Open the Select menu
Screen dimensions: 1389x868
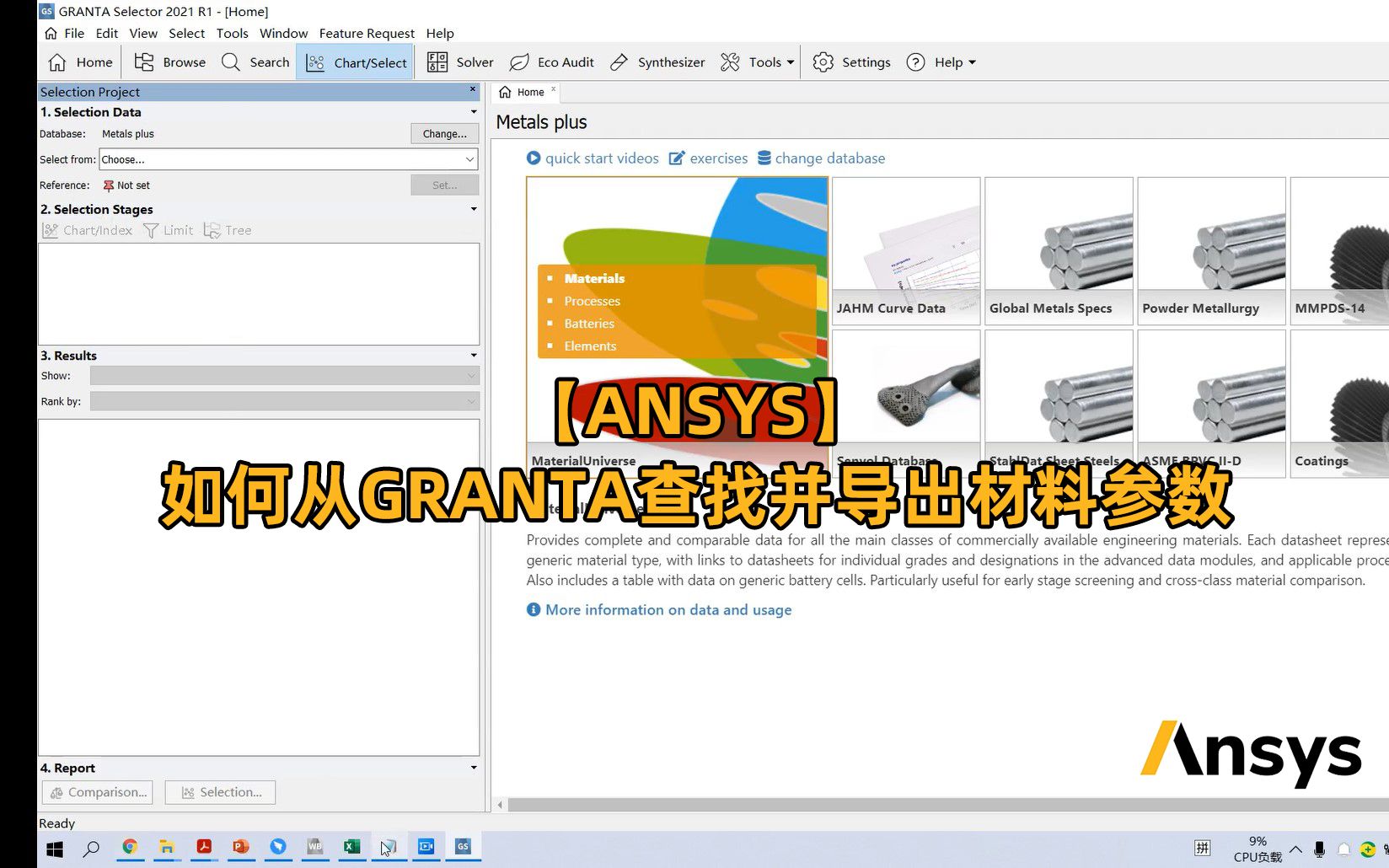tap(187, 34)
